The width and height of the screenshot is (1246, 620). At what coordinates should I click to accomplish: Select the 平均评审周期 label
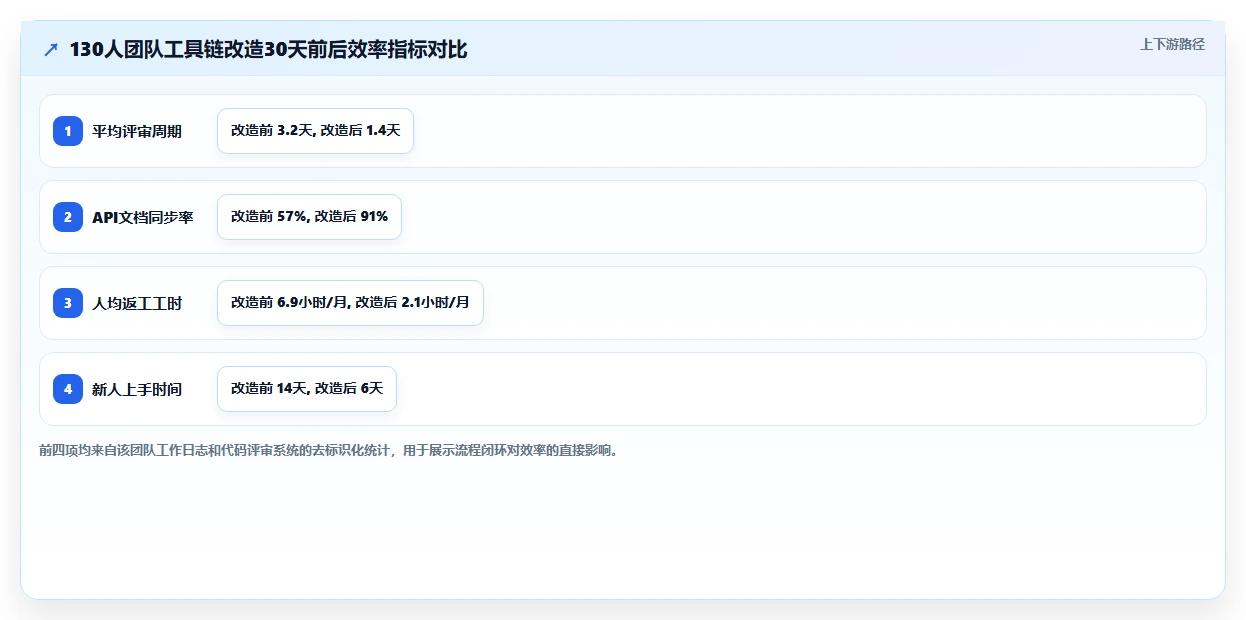137,131
